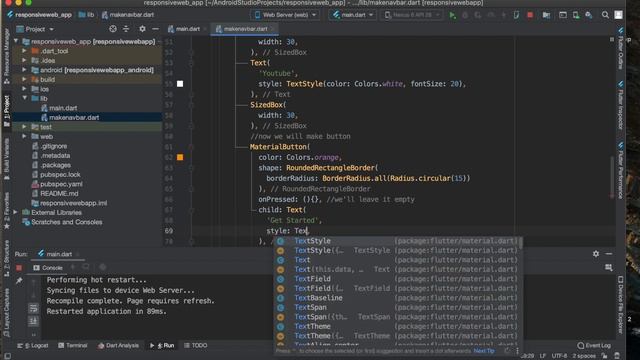Toggle the Structure side tab

click(x=7, y=258)
